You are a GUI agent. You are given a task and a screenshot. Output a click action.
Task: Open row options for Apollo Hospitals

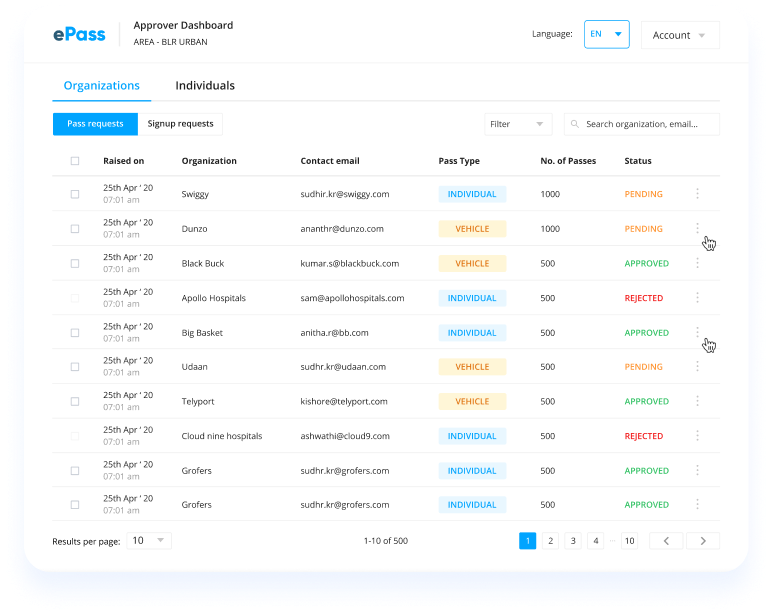(697, 298)
